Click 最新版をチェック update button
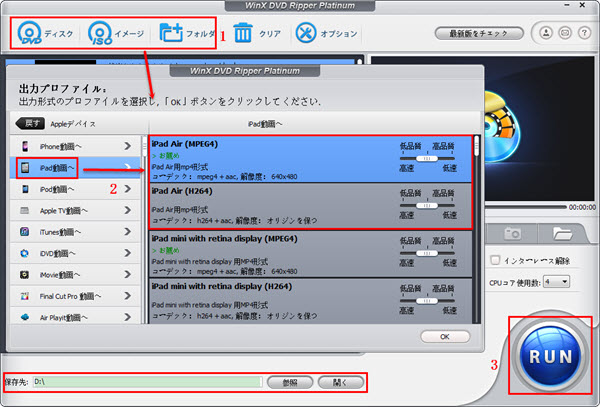This screenshot has width=600, height=407. 479,33
